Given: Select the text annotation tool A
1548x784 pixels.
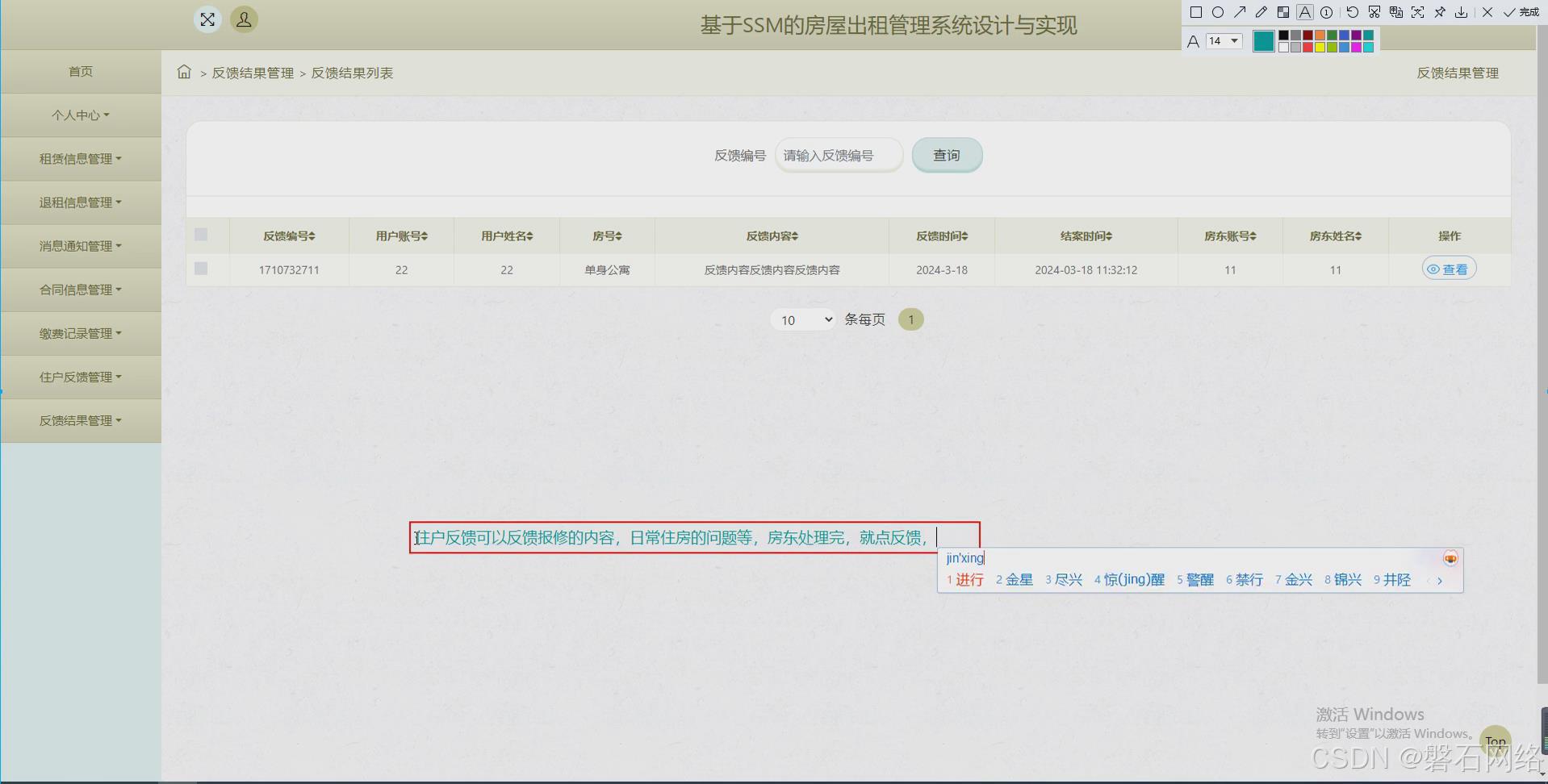Looking at the screenshot, I should (1305, 12).
